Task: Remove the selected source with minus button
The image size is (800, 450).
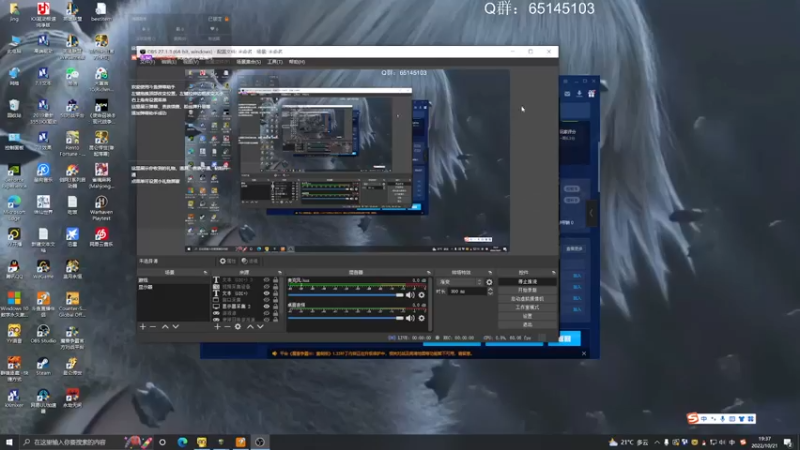Action: (227, 327)
